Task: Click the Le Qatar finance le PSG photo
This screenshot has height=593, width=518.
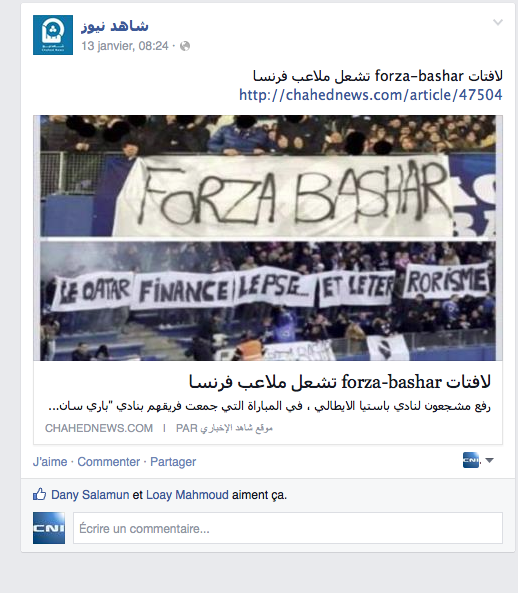Action: (268, 301)
